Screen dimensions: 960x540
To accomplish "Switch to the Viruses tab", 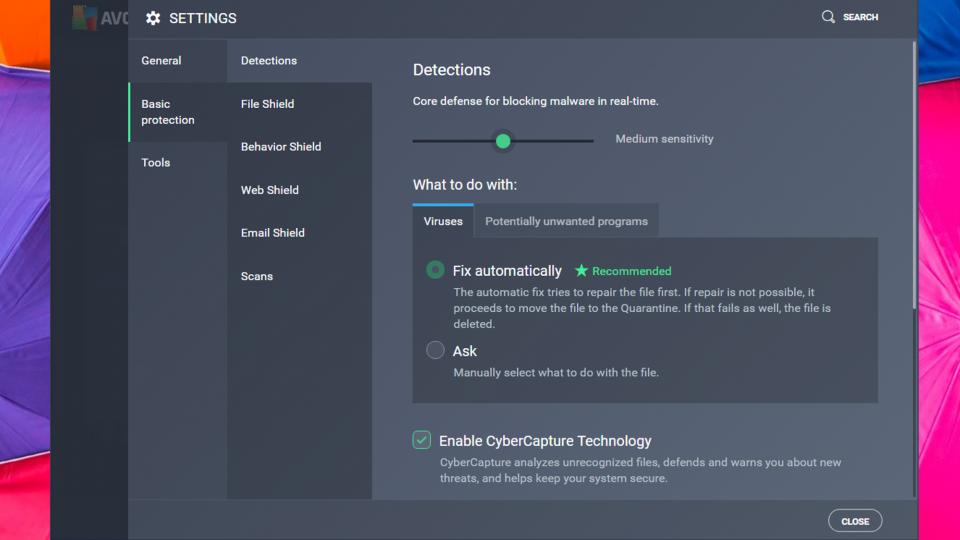I will click(443, 221).
